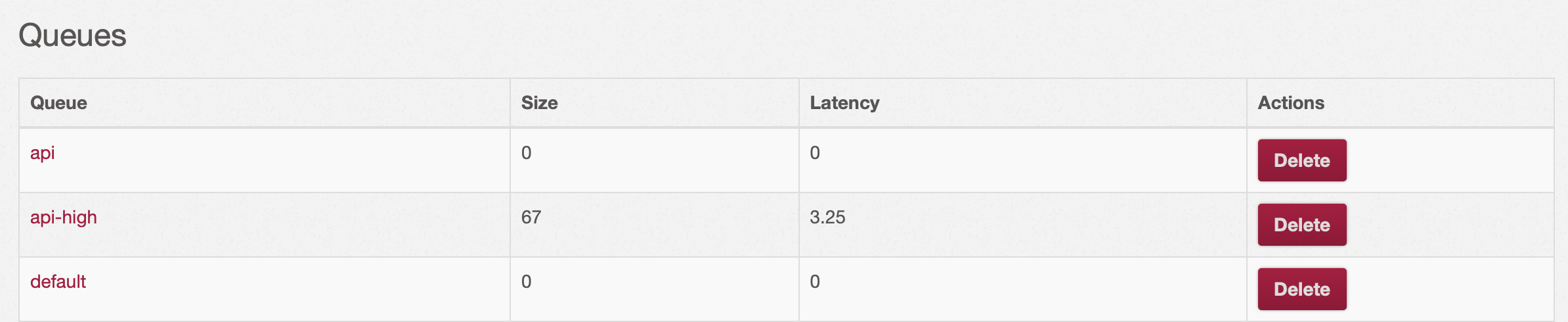This screenshot has height=322, width=1568.
Task: Delete the api queue
Action: (x=1301, y=160)
